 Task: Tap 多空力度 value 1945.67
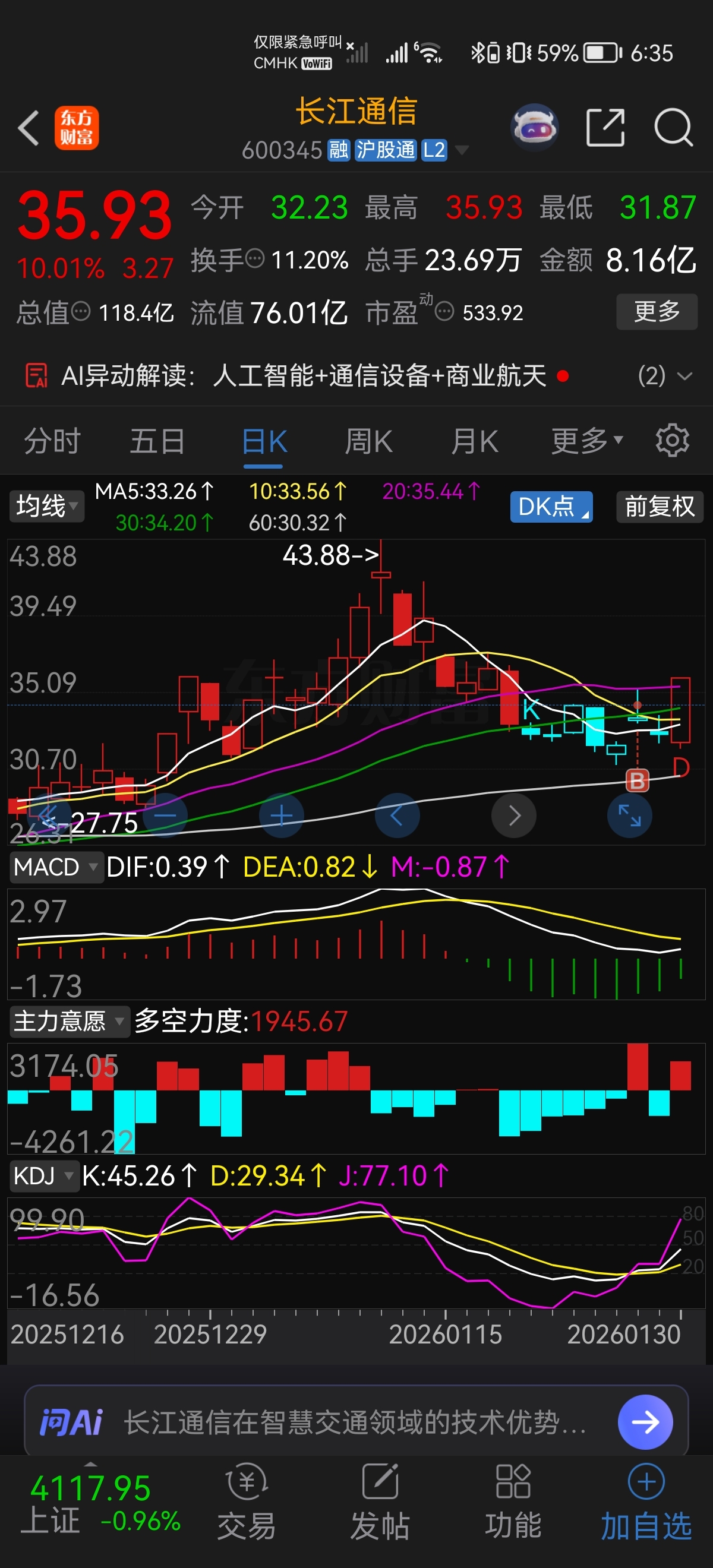(x=299, y=1021)
